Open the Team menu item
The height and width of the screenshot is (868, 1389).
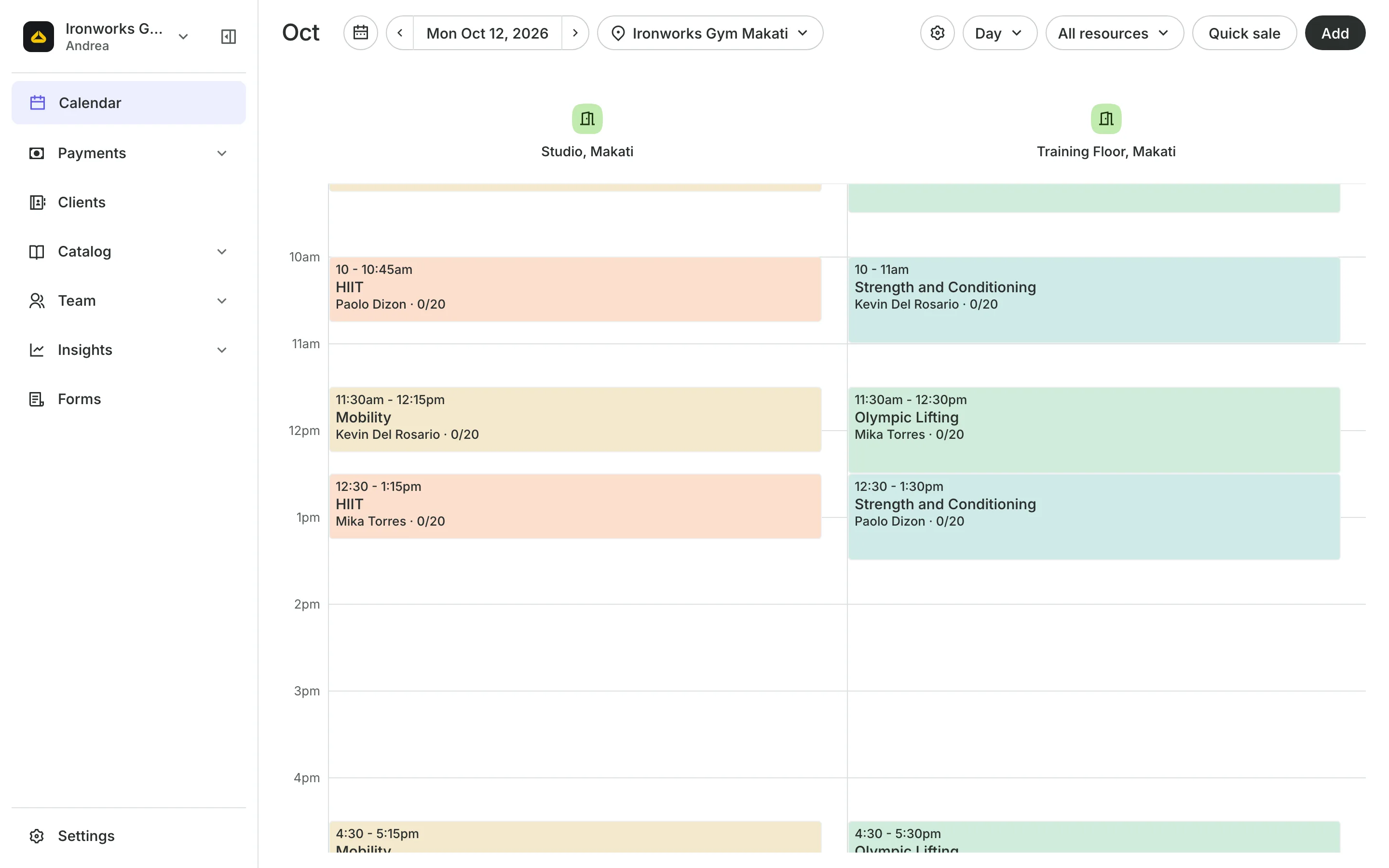pyautogui.click(x=129, y=301)
